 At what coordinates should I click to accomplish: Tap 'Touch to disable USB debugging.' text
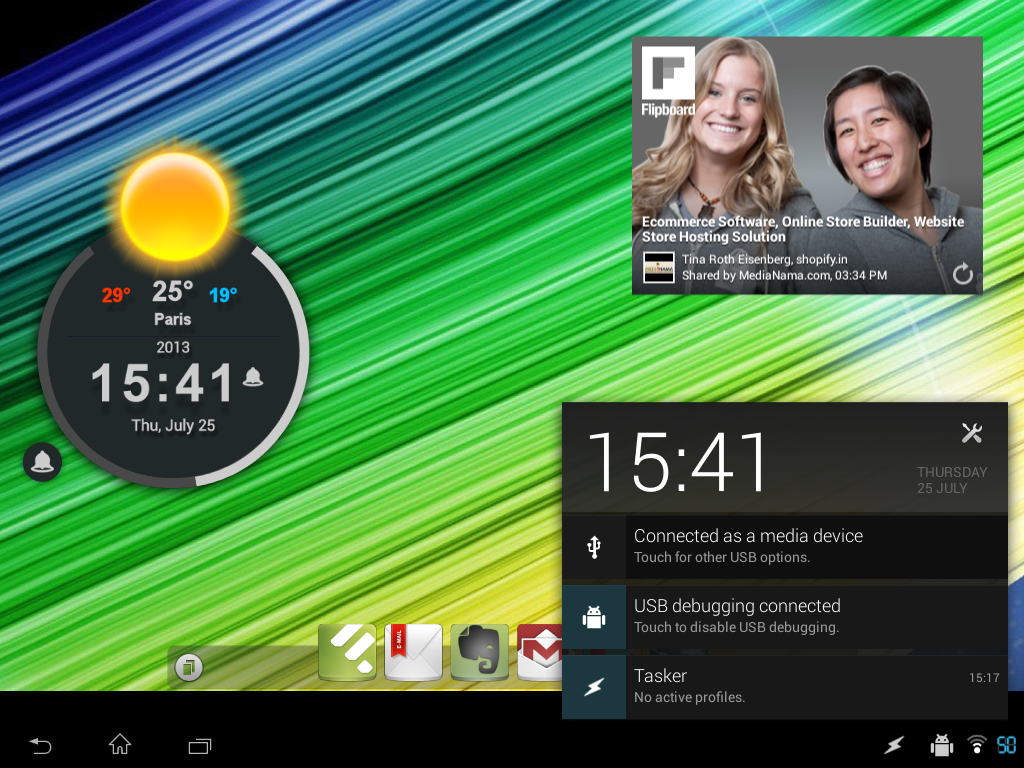point(736,627)
